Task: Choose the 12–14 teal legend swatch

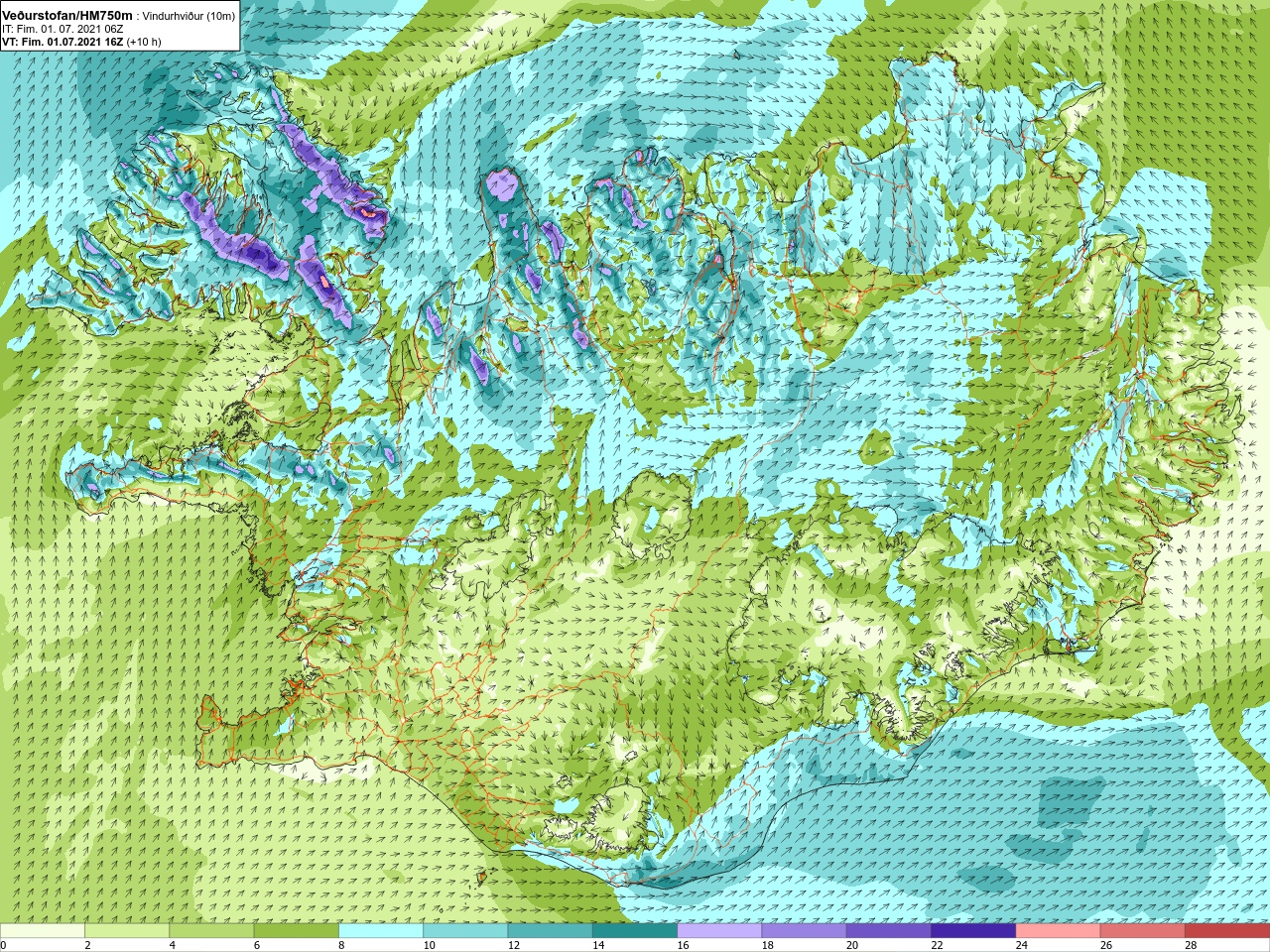Action: point(550,931)
